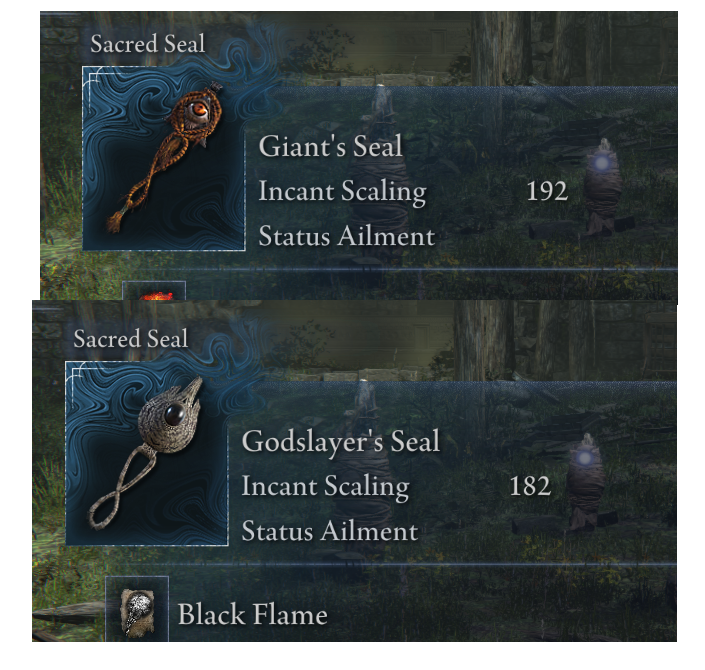Click the glowing orb in lower panel
The width and height of the screenshot is (705, 670).
coord(585,458)
